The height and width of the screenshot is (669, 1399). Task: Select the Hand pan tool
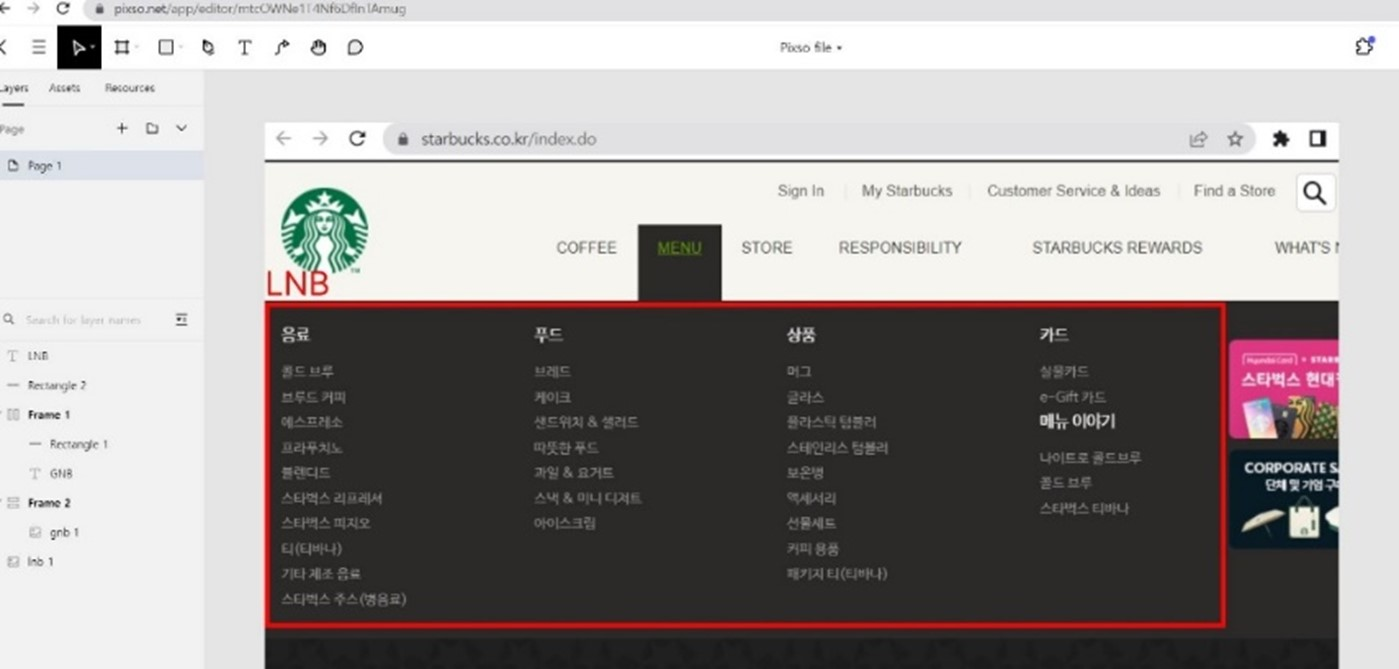click(x=318, y=47)
